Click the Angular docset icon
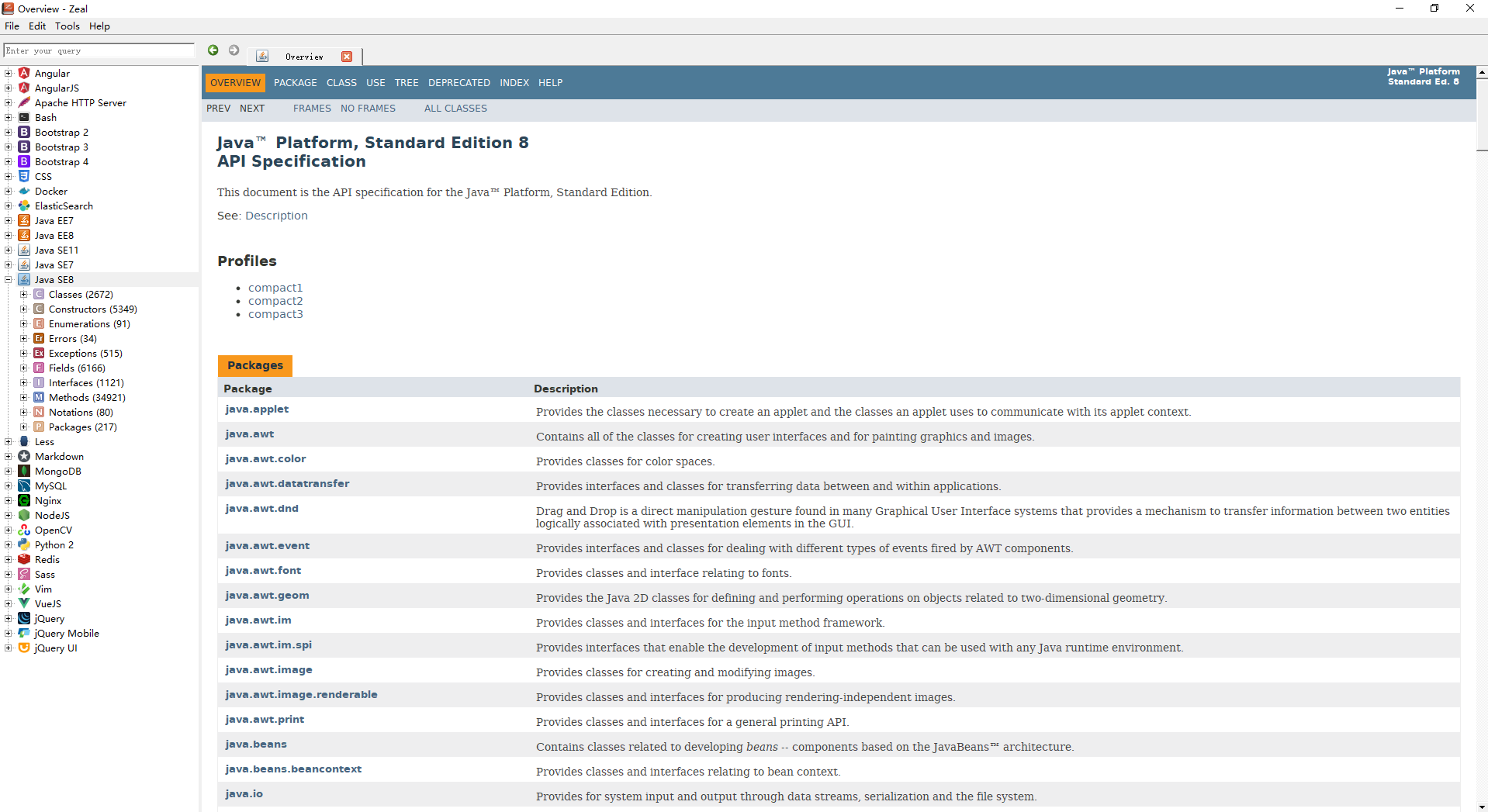 (x=24, y=74)
